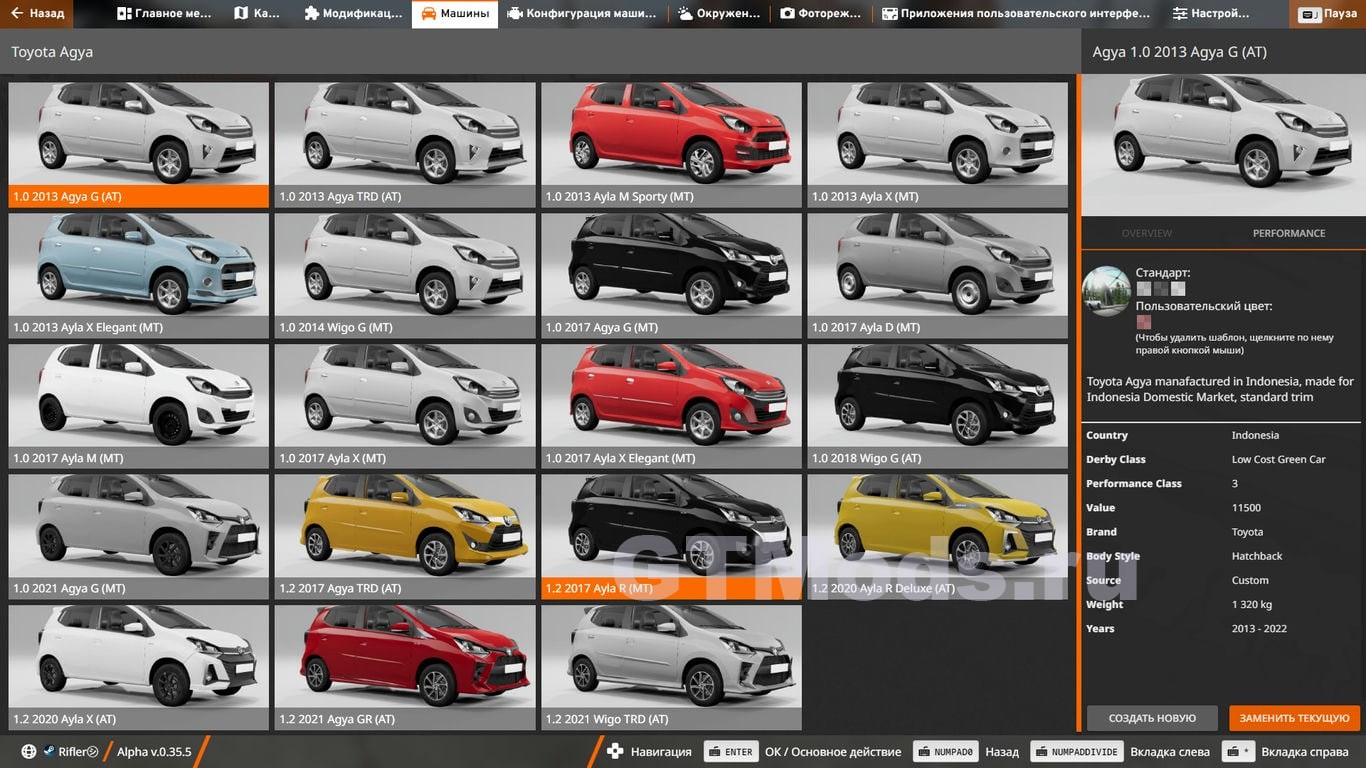The image size is (1366, 768).
Task: Click the Years value 2013 - 2022
Action: pos(1259,628)
